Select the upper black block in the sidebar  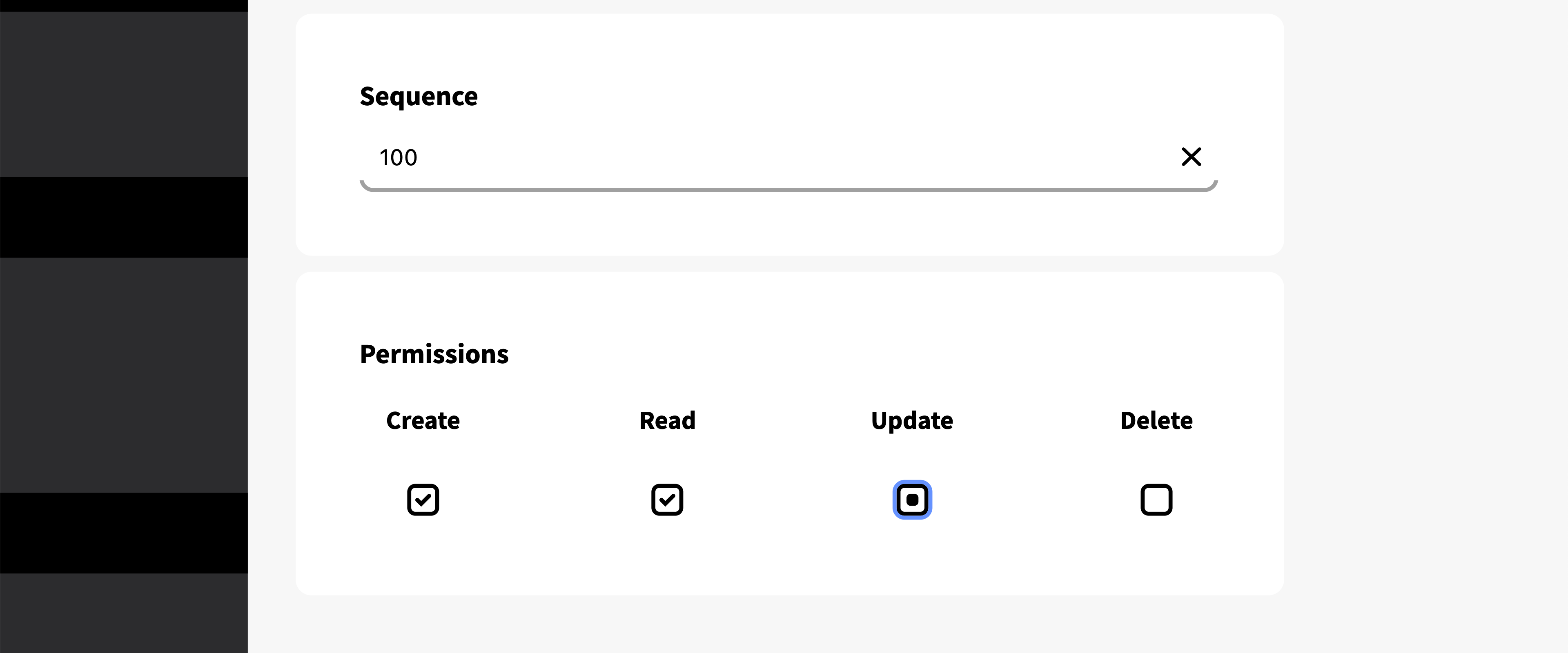point(124,217)
